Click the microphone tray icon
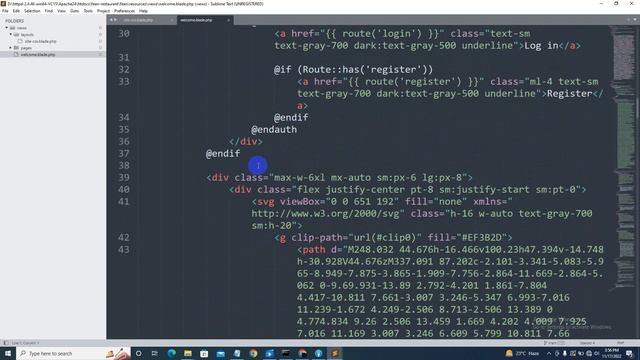 [x=564, y=353]
